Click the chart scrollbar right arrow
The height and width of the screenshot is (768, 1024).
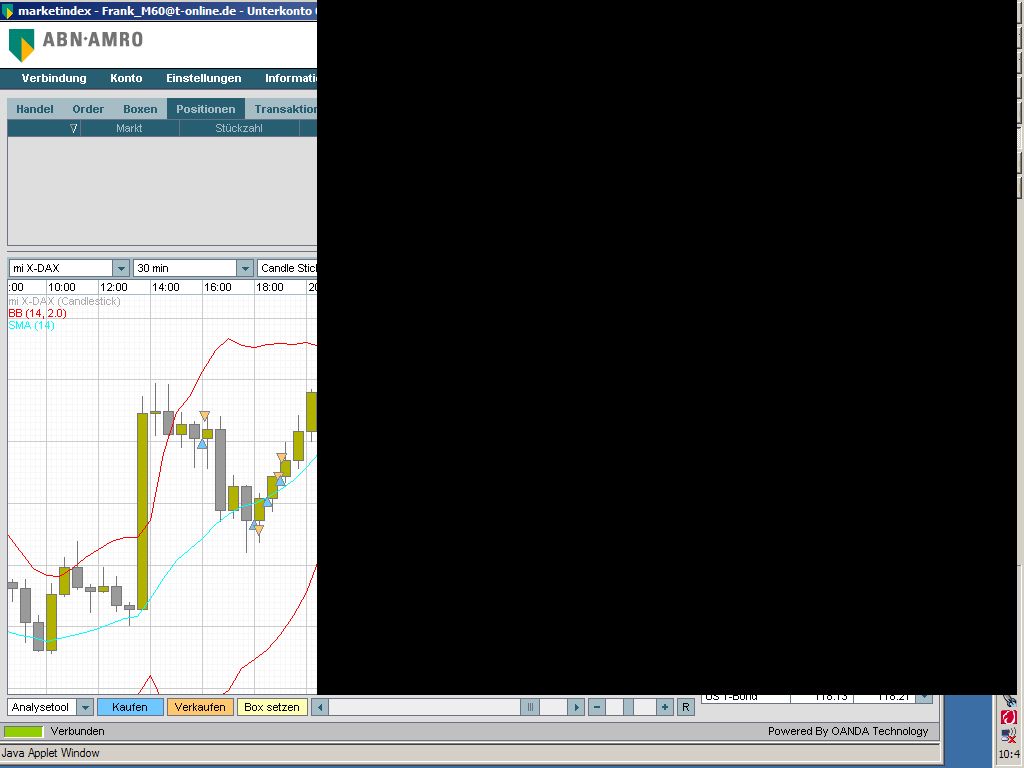575,707
